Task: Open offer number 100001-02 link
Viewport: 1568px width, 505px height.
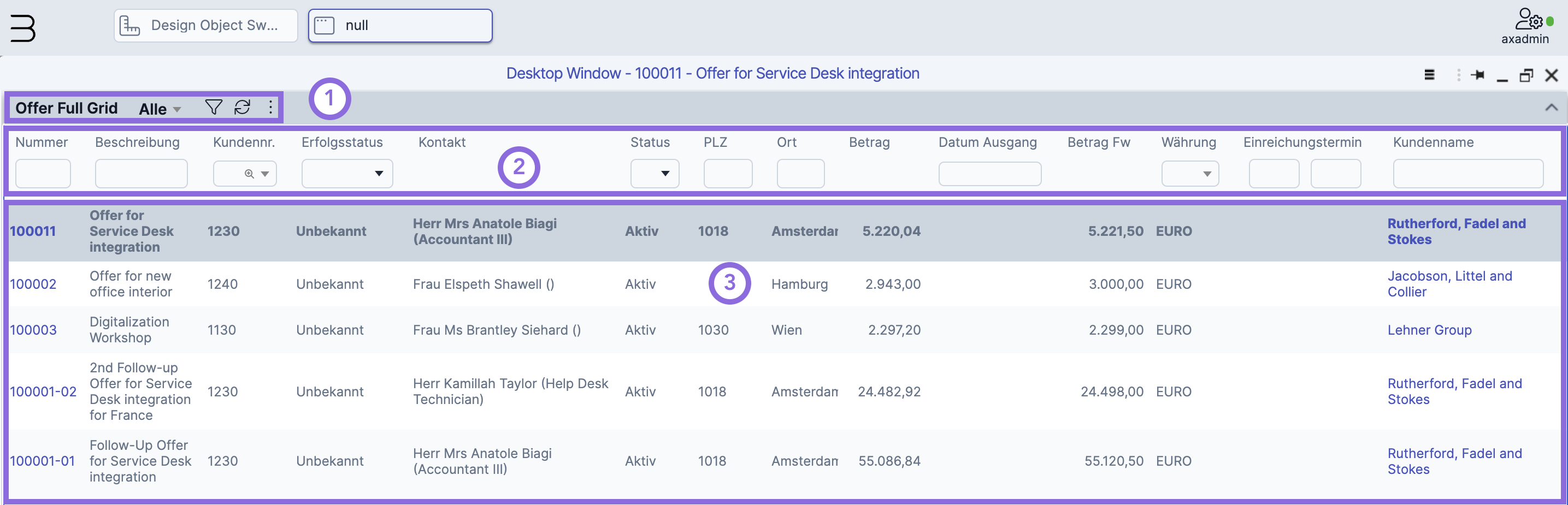Action: point(43,392)
